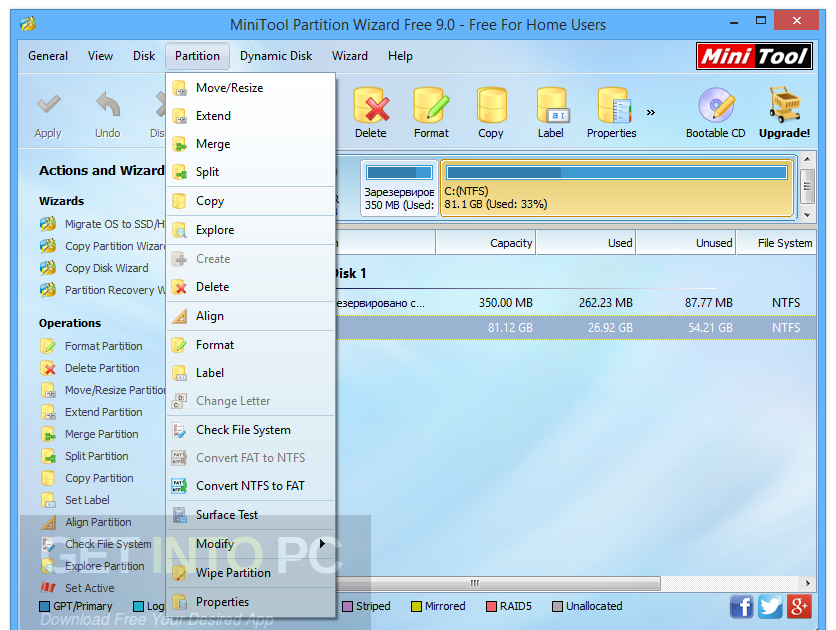The height and width of the screenshot is (630, 836).
Task: Click the Mirrored legend swatch
Action: [416, 607]
